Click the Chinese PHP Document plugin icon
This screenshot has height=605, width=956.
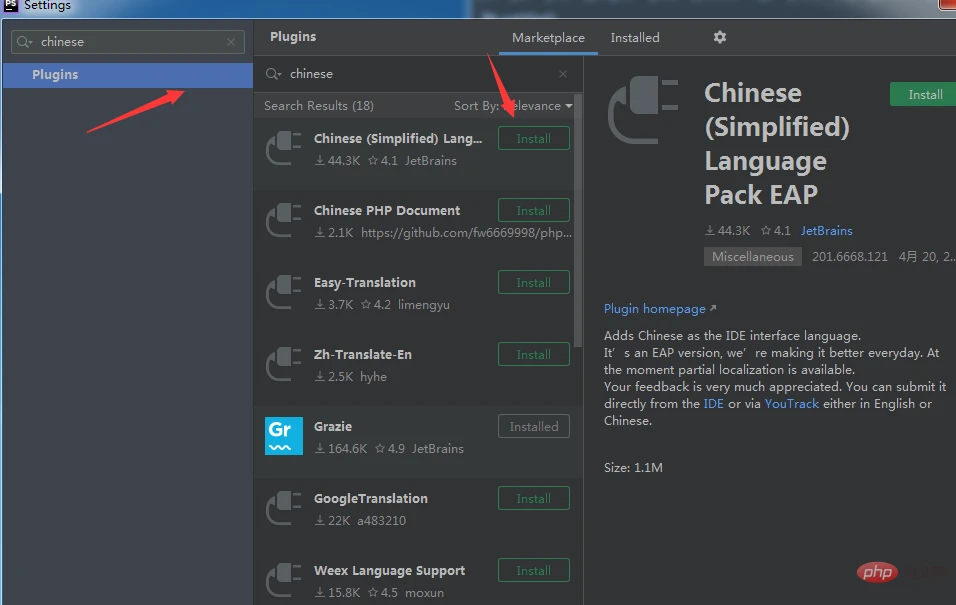tap(284, 220)
